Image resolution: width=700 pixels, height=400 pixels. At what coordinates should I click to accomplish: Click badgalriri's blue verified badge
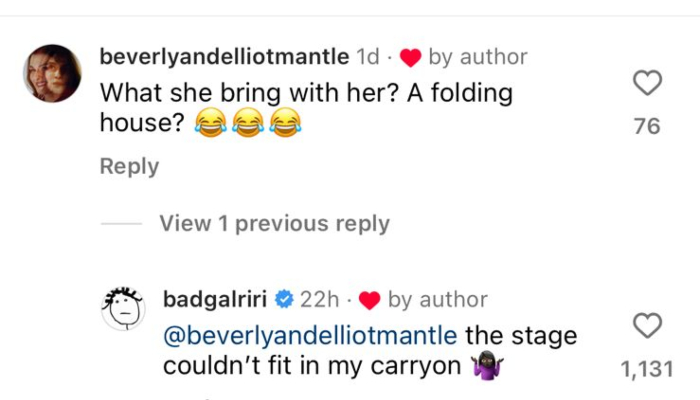pos(283,299)
